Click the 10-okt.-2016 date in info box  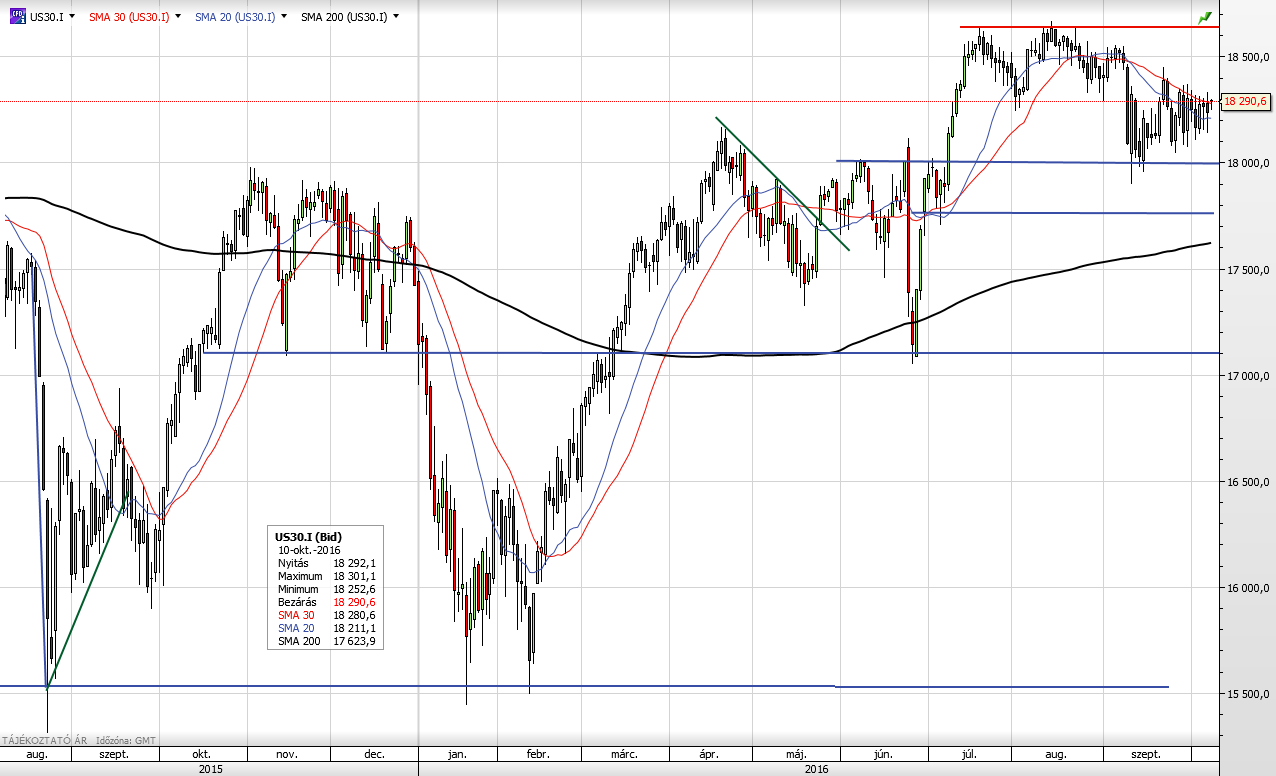309,550
